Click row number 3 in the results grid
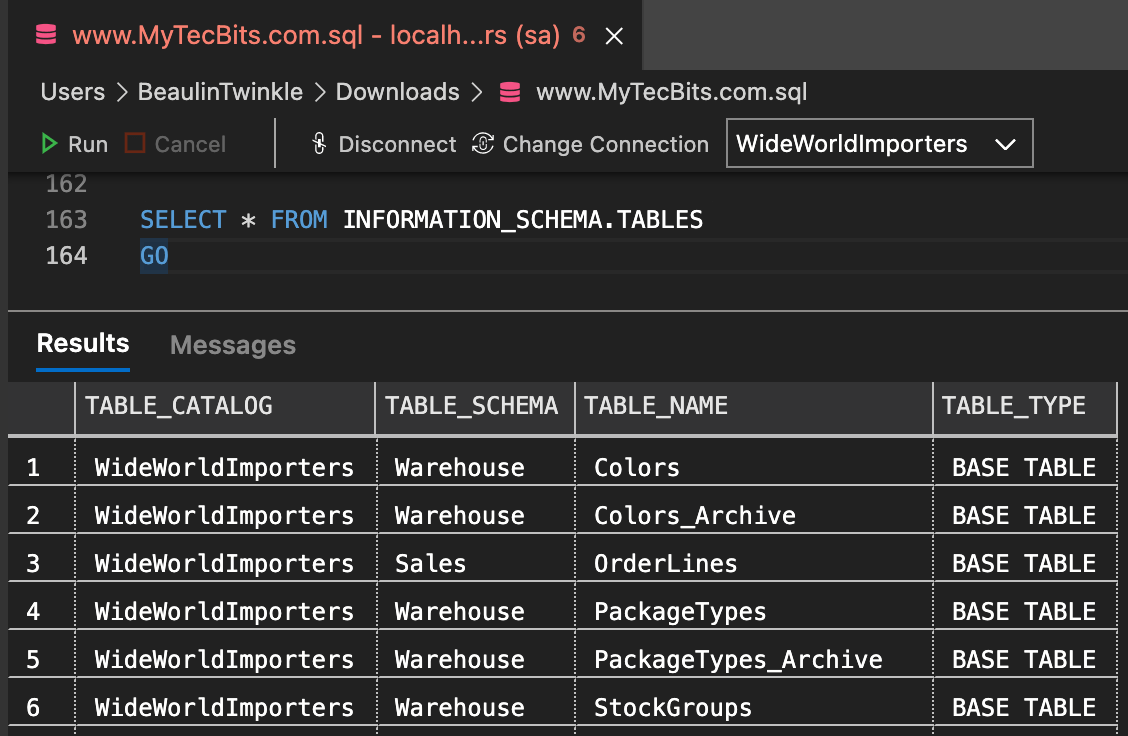 (41, 563)
